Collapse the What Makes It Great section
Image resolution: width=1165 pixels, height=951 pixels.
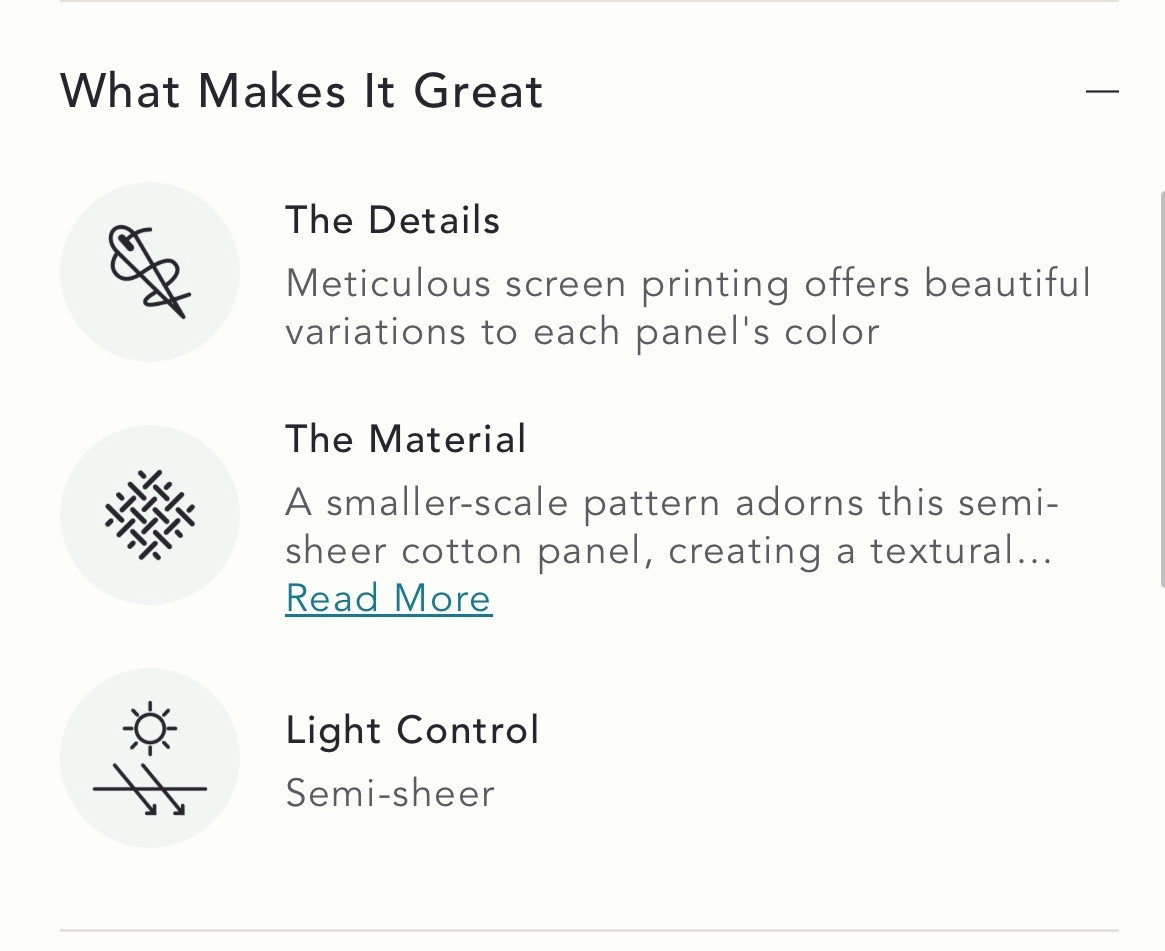coord(1102,91)
